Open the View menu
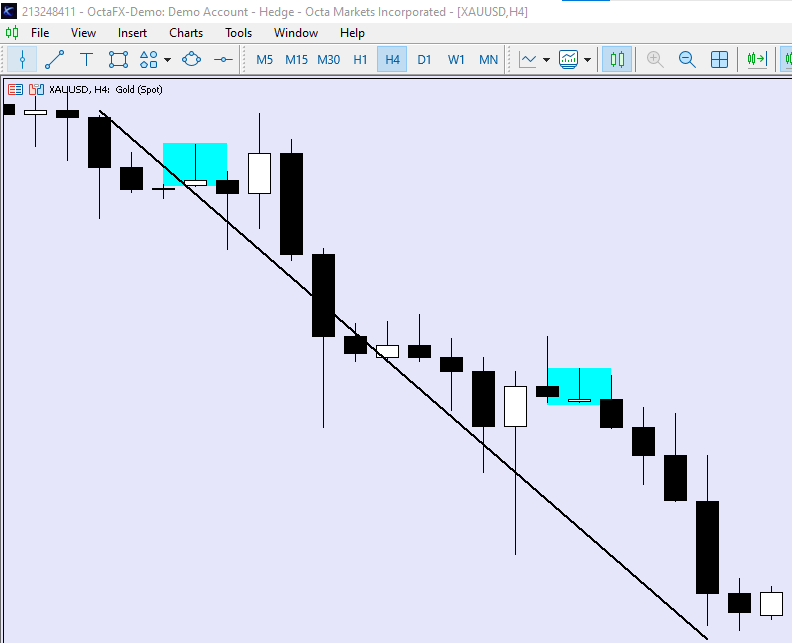 83,33
